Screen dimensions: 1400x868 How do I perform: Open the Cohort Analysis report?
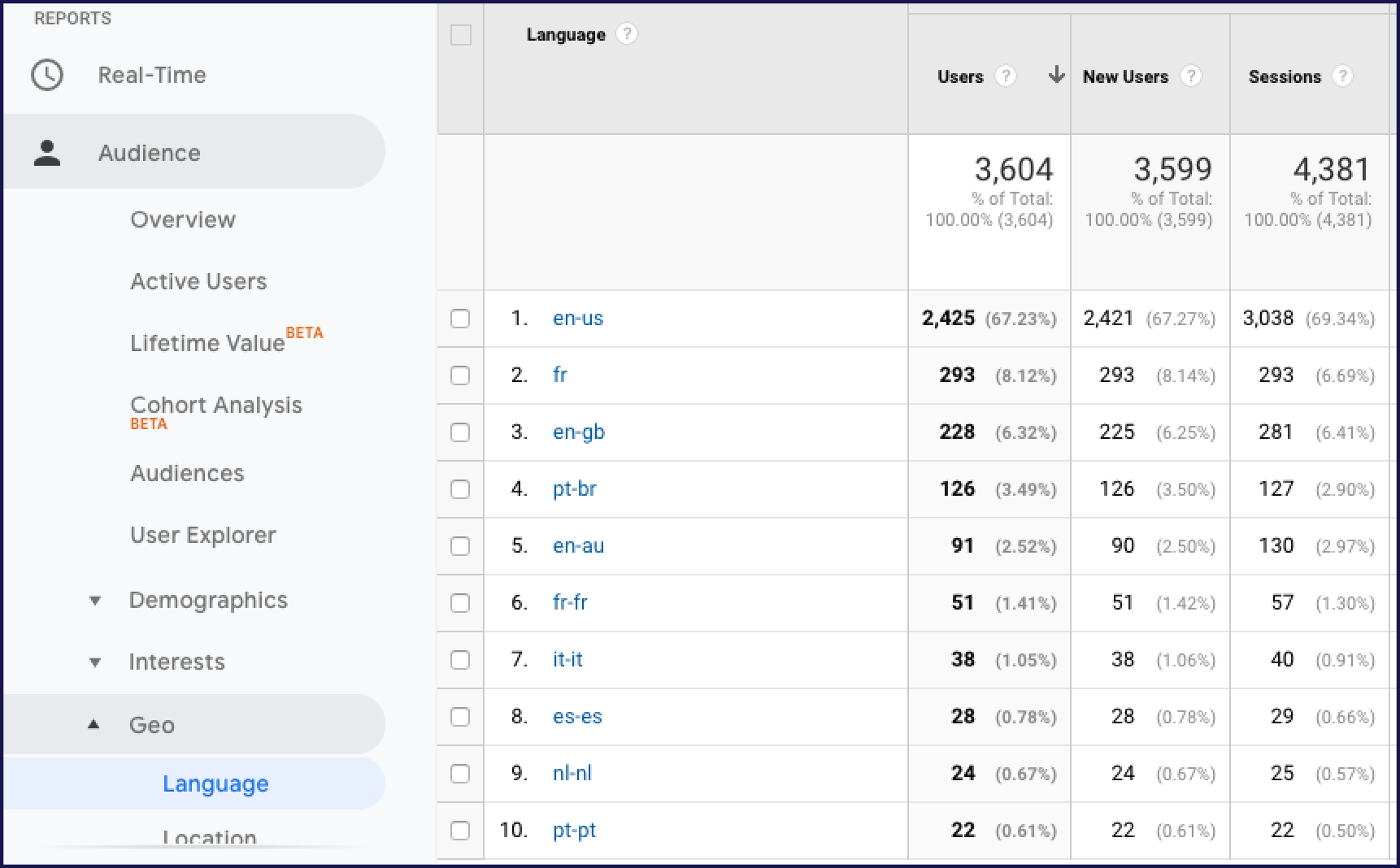[216, 405]
